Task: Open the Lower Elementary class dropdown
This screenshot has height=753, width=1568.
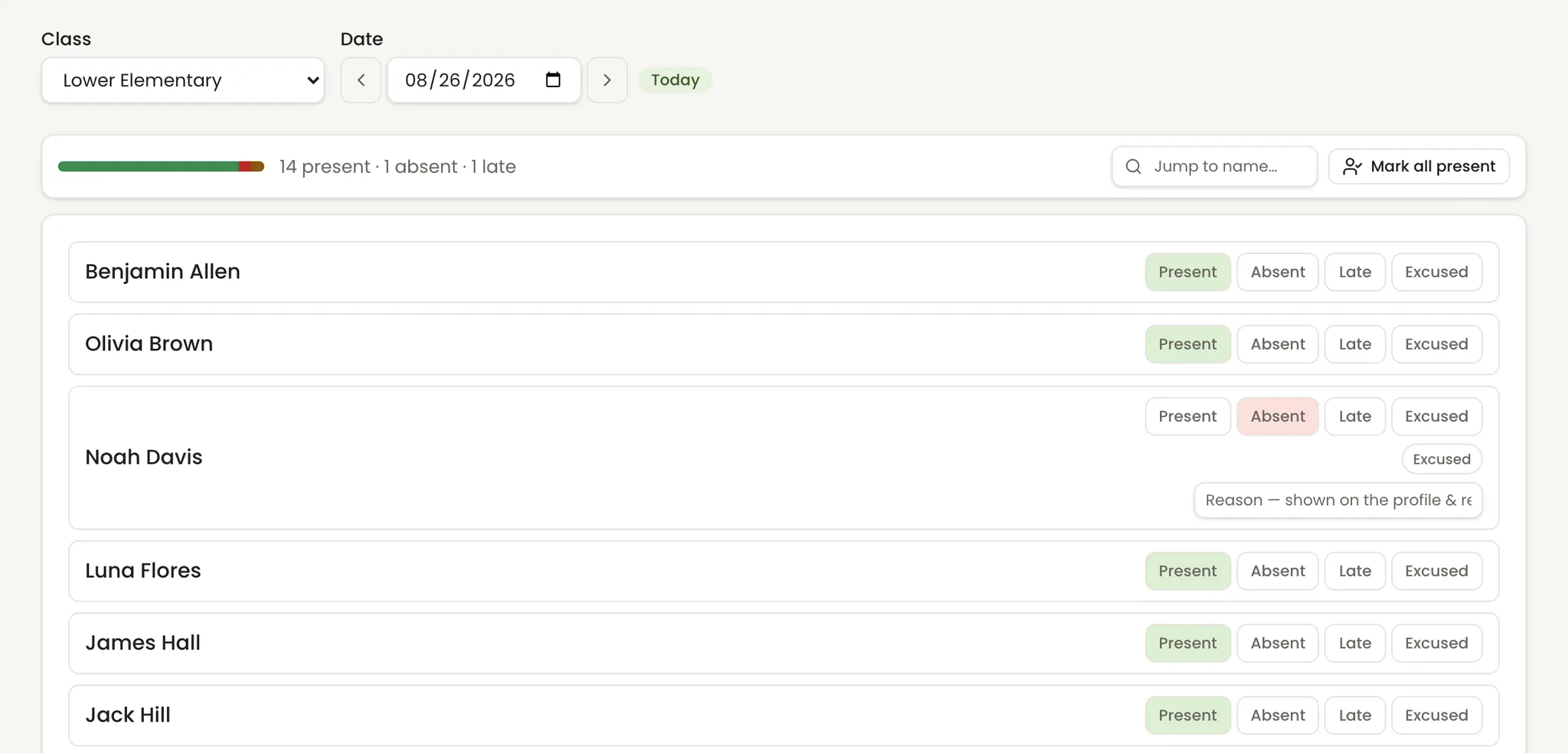Action: pyautogui.click(x=183, y=80)
